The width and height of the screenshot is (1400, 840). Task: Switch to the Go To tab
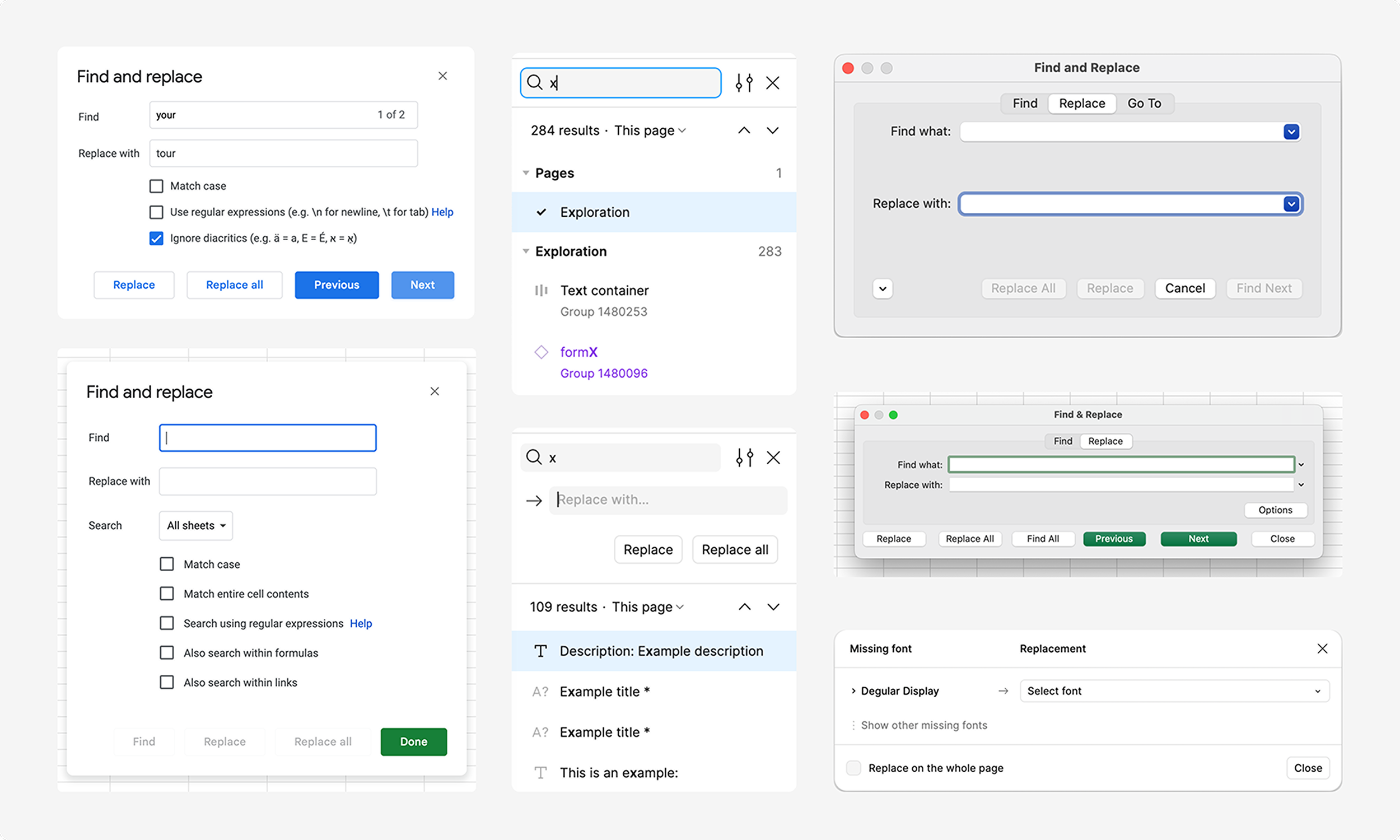pyautogui.click(x=1144, y=104)
